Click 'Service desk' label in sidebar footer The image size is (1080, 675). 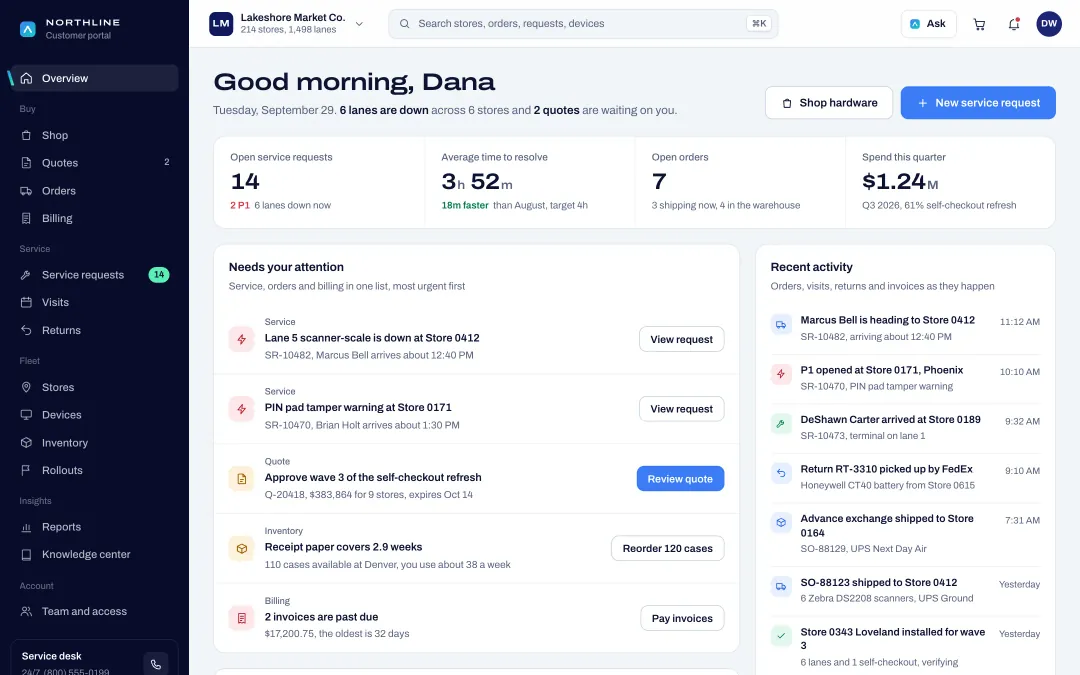point(51,656)
